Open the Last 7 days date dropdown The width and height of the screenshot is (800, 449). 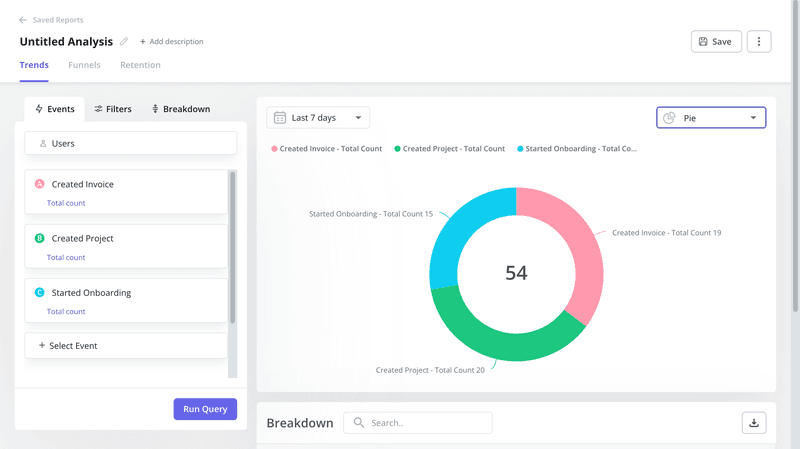(318, 118)
